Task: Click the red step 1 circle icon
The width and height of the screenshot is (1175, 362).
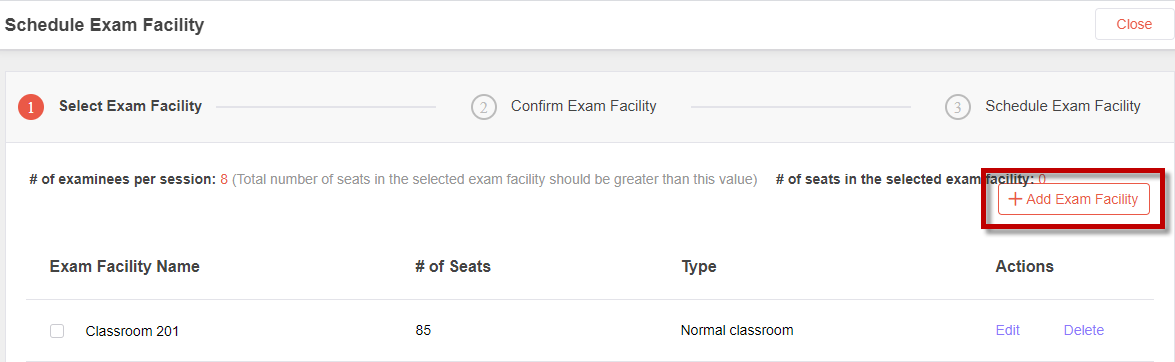Action: (x=31, y=107)
